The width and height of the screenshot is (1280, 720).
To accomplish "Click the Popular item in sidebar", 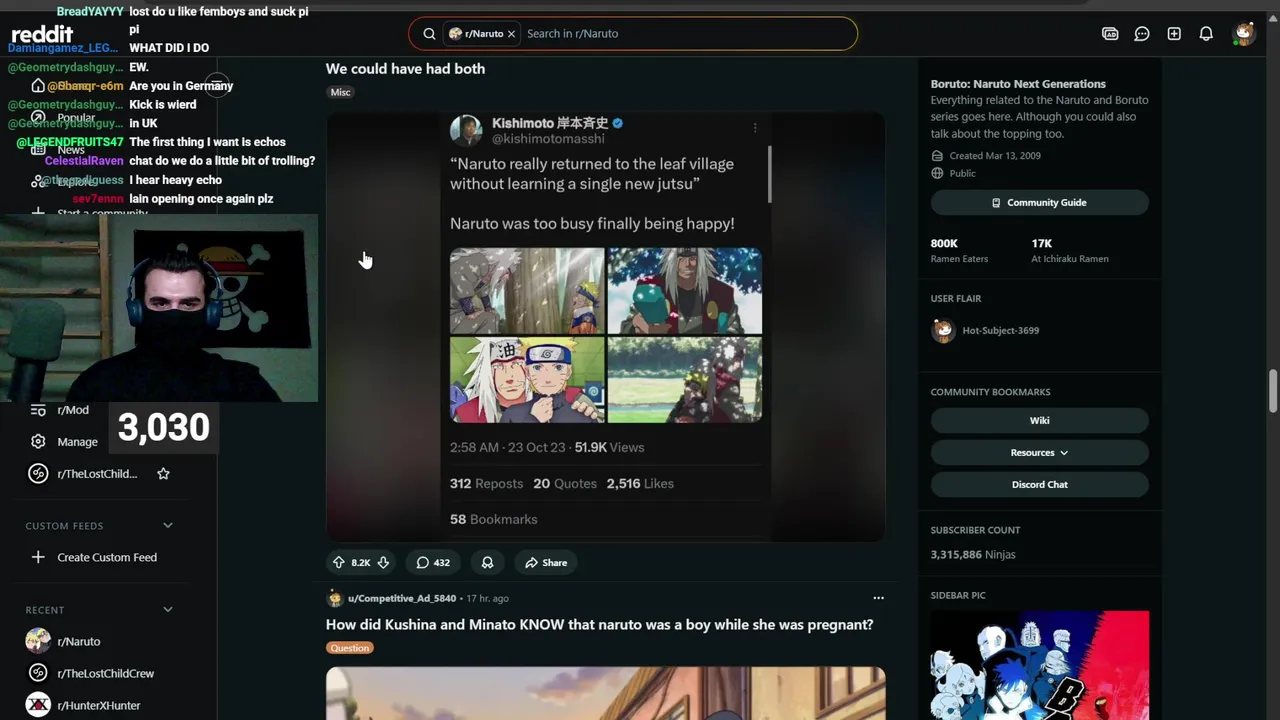I will pyautogui.click(x=76, y=118).
